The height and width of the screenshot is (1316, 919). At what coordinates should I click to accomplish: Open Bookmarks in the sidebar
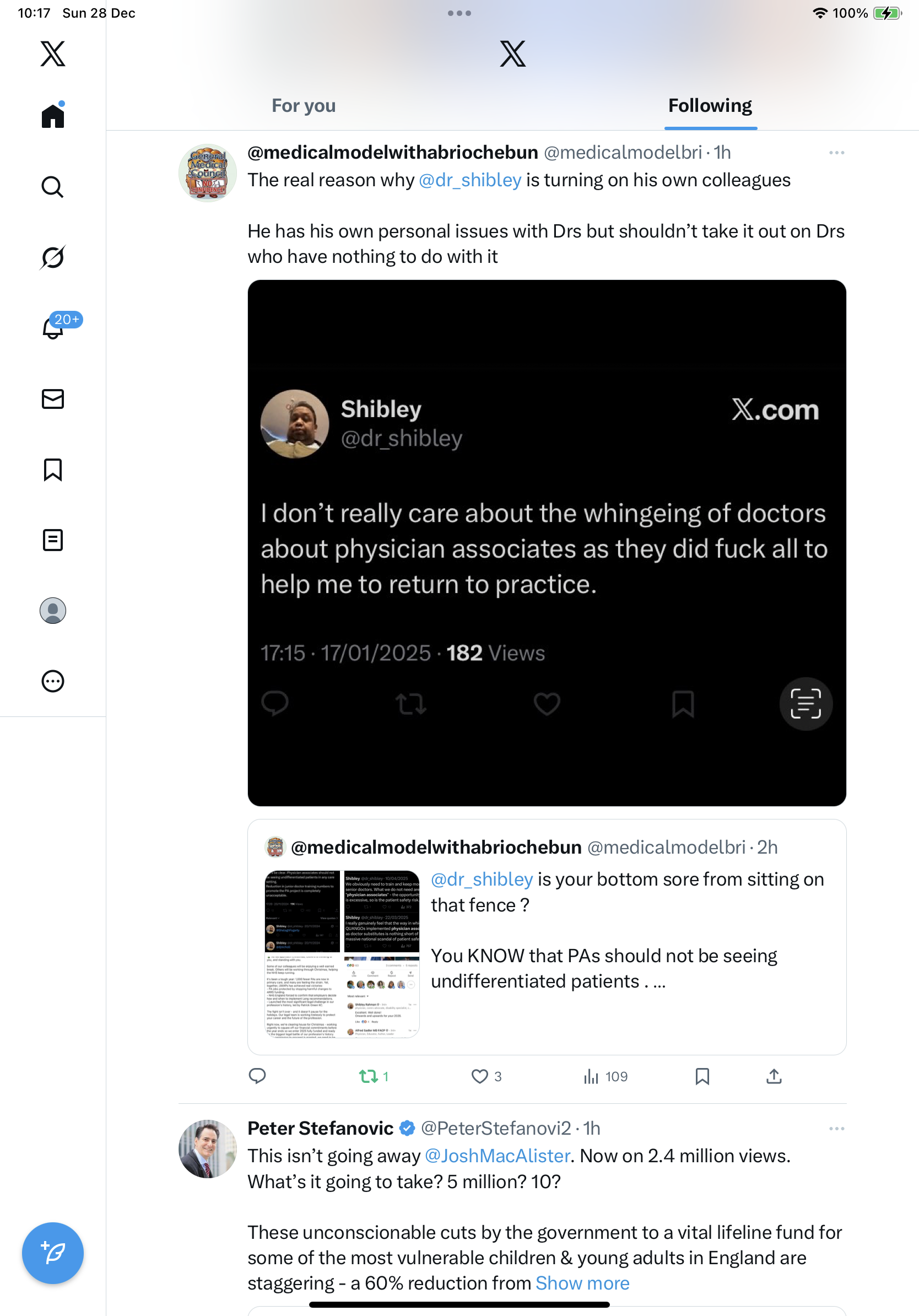tap(53, 470)
